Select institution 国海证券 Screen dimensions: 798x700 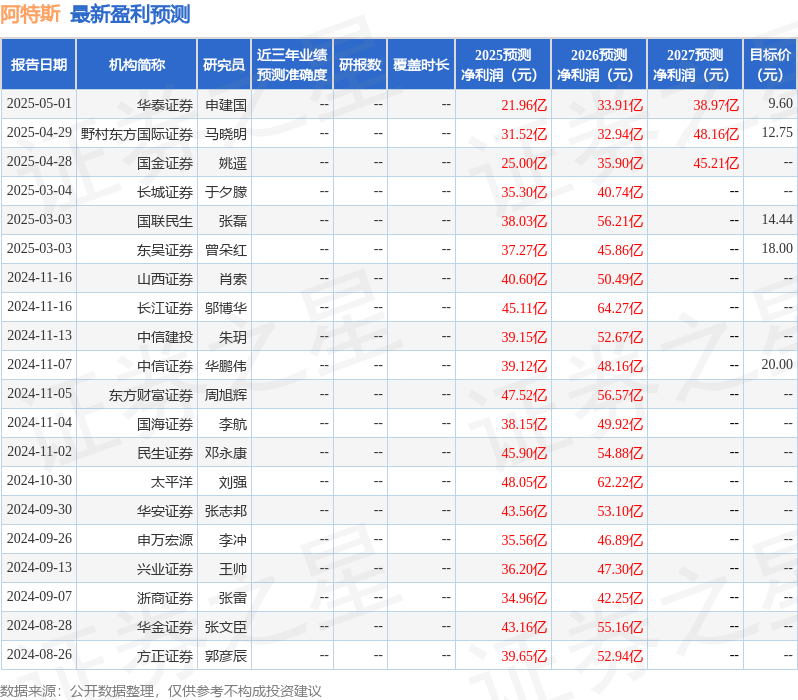165,425
